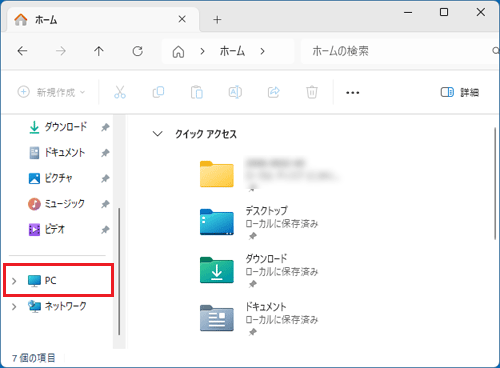Open the 新規作成 dropdown

(51, 92)
